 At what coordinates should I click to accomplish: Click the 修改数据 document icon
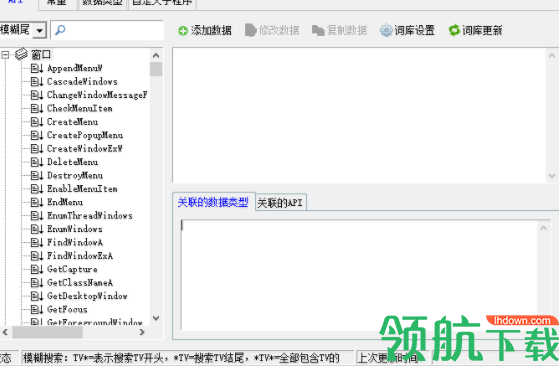(251, 30)
